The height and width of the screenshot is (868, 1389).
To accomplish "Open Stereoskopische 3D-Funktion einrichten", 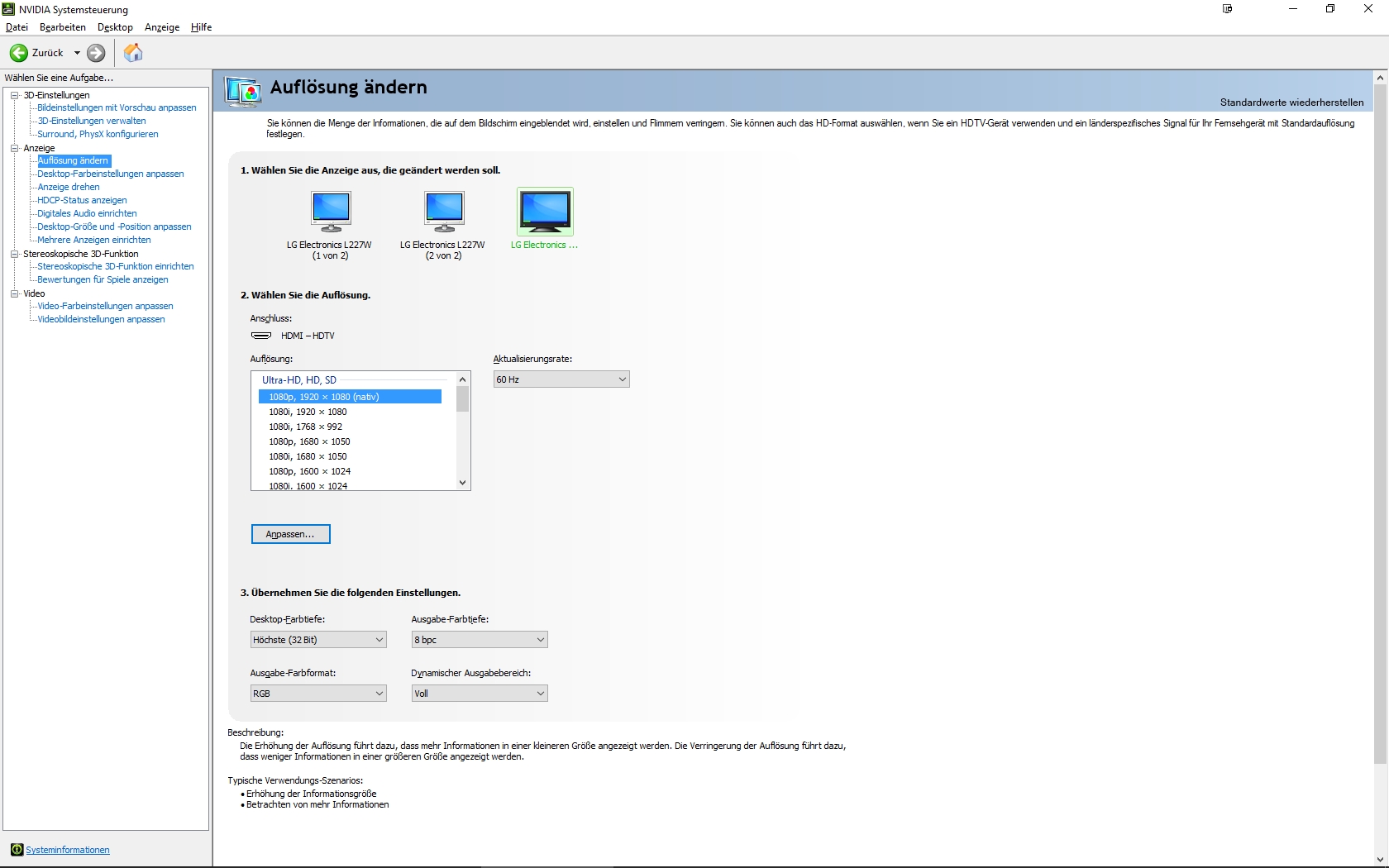I will [x=116, y=266].
